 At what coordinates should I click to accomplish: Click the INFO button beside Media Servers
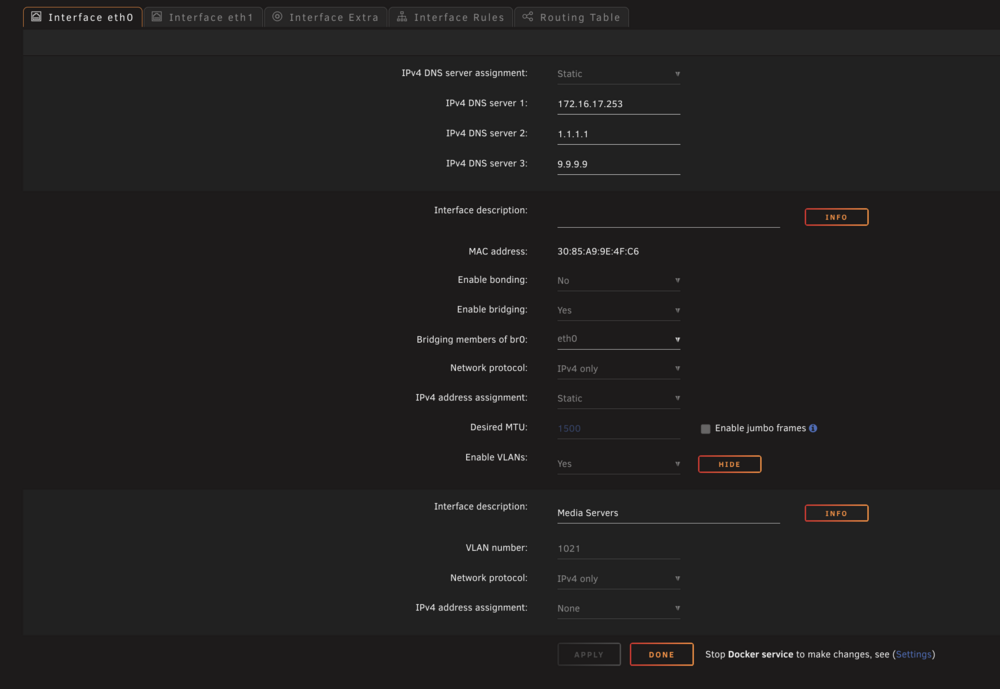(836, 513)
